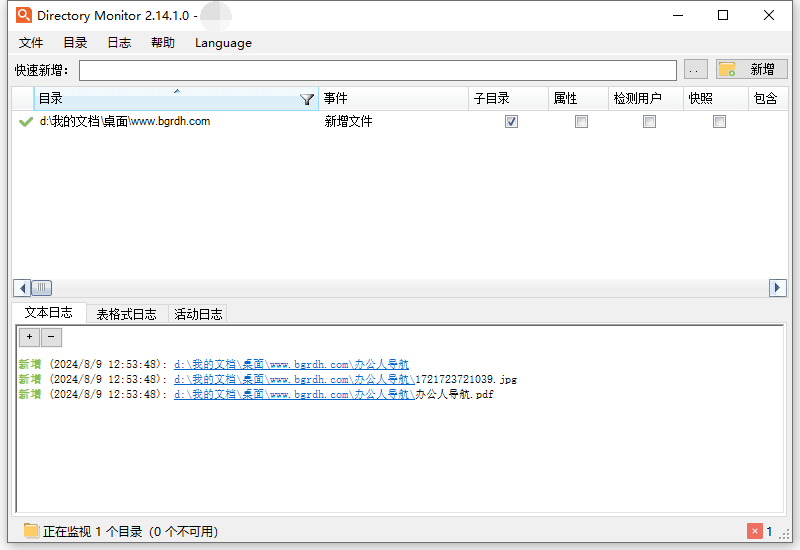Click the 快照 column header
The height and width of the screenshot is (550, 800).
pos(715,98)
